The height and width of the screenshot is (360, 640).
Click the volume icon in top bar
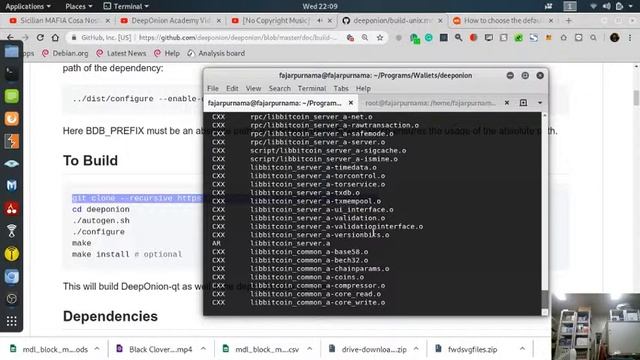[x=607, y=6]
